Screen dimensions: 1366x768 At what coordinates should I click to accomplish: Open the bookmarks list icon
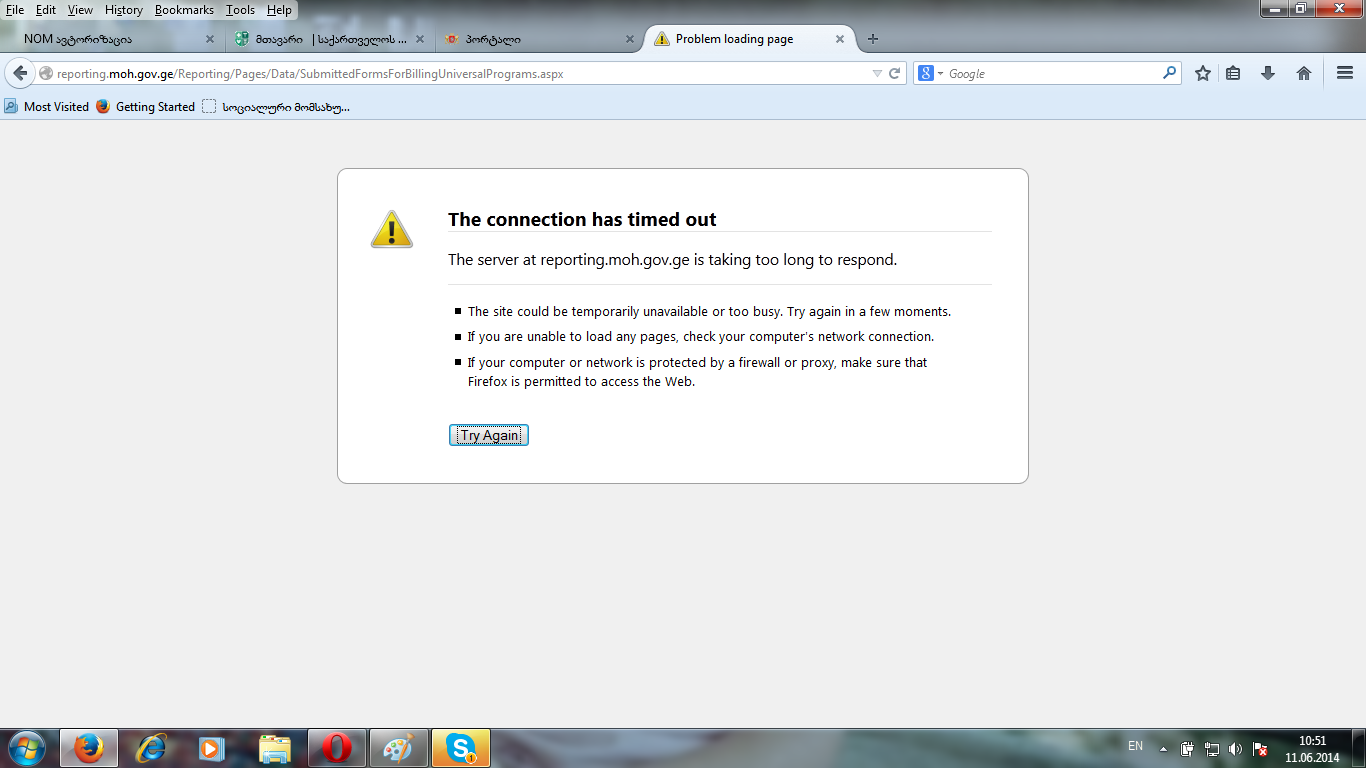point(1233,73)
